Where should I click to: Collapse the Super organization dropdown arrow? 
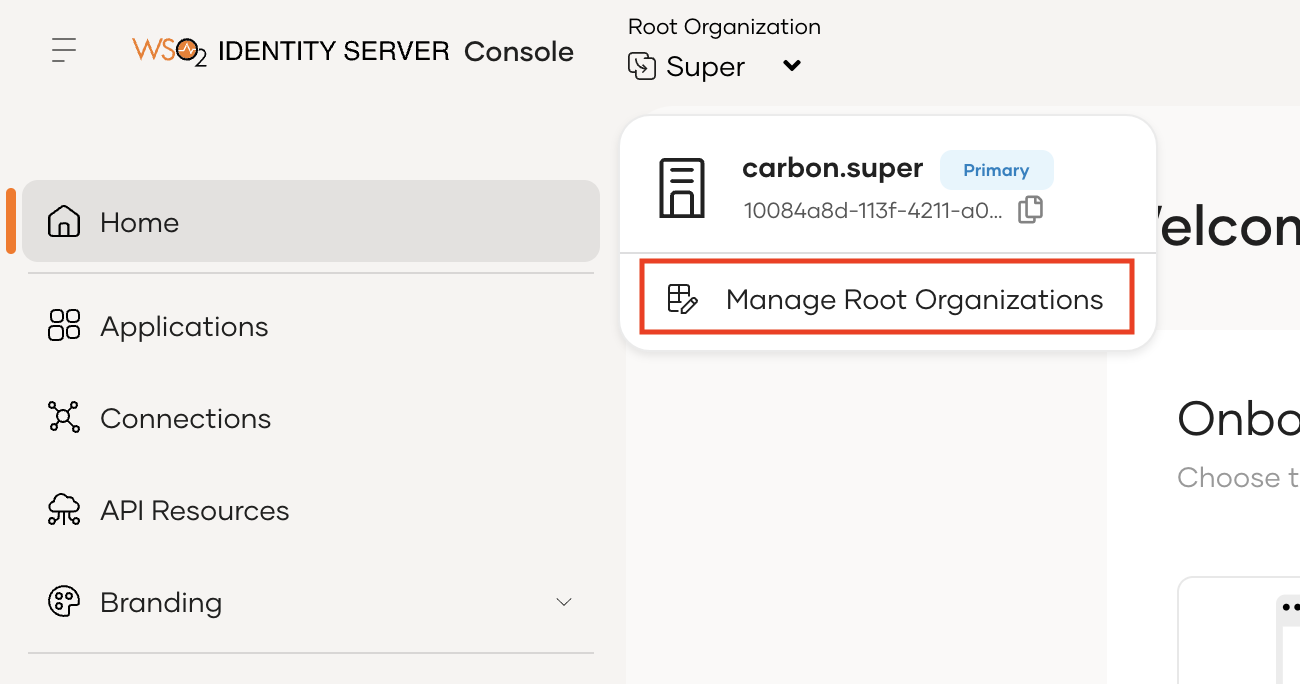[x=792, y=66]
